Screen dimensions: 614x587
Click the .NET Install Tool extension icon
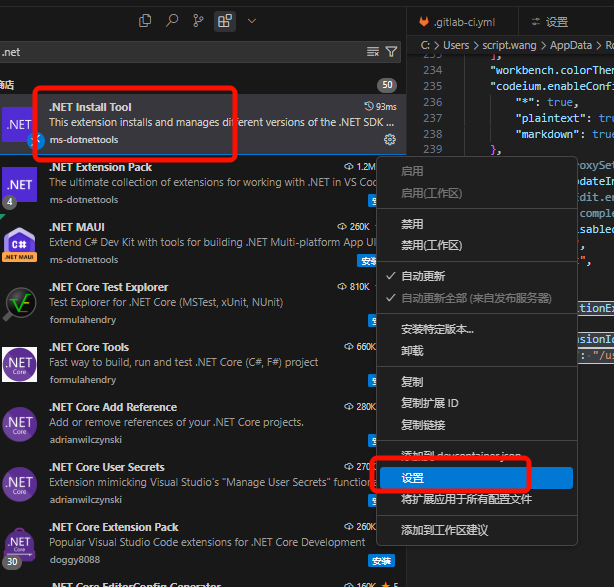[x=18, y=125]
